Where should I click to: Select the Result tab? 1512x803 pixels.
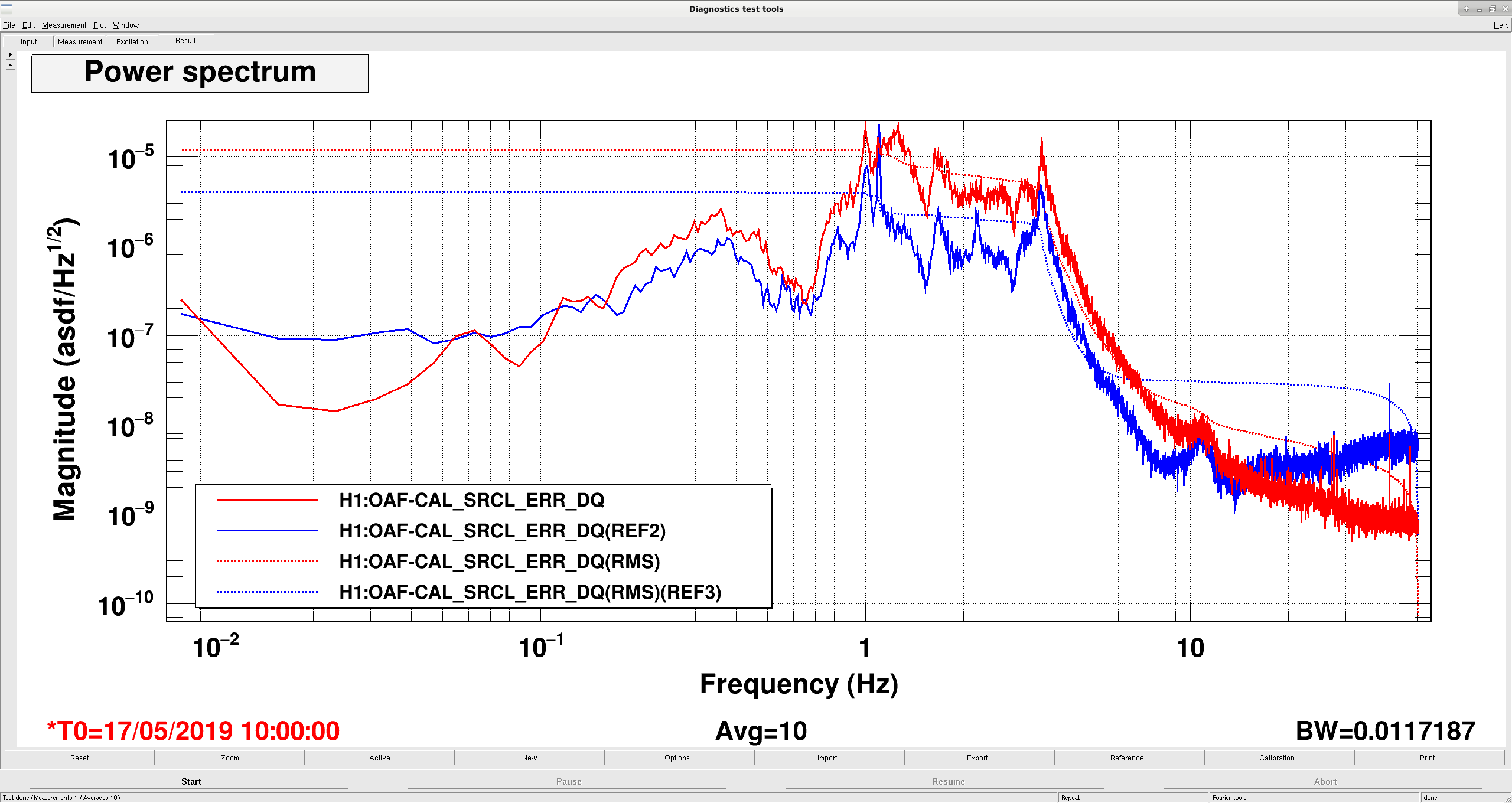(x=185, y=41)
